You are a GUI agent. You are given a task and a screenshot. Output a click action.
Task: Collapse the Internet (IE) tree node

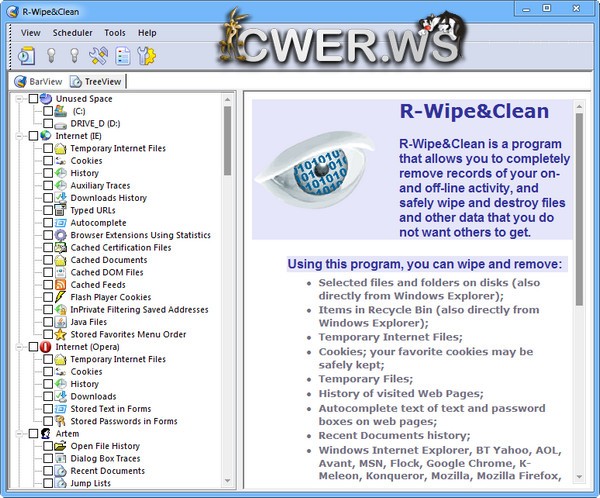click(19, 136)
